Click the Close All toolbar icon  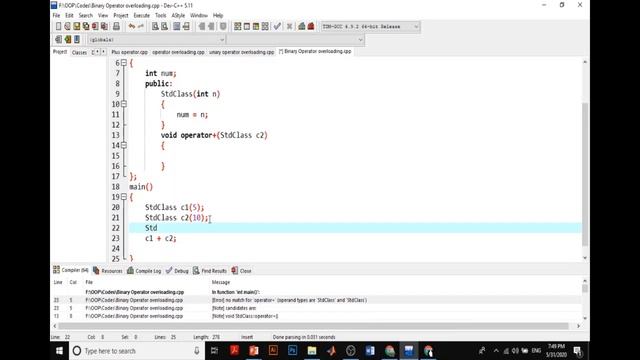104,27
